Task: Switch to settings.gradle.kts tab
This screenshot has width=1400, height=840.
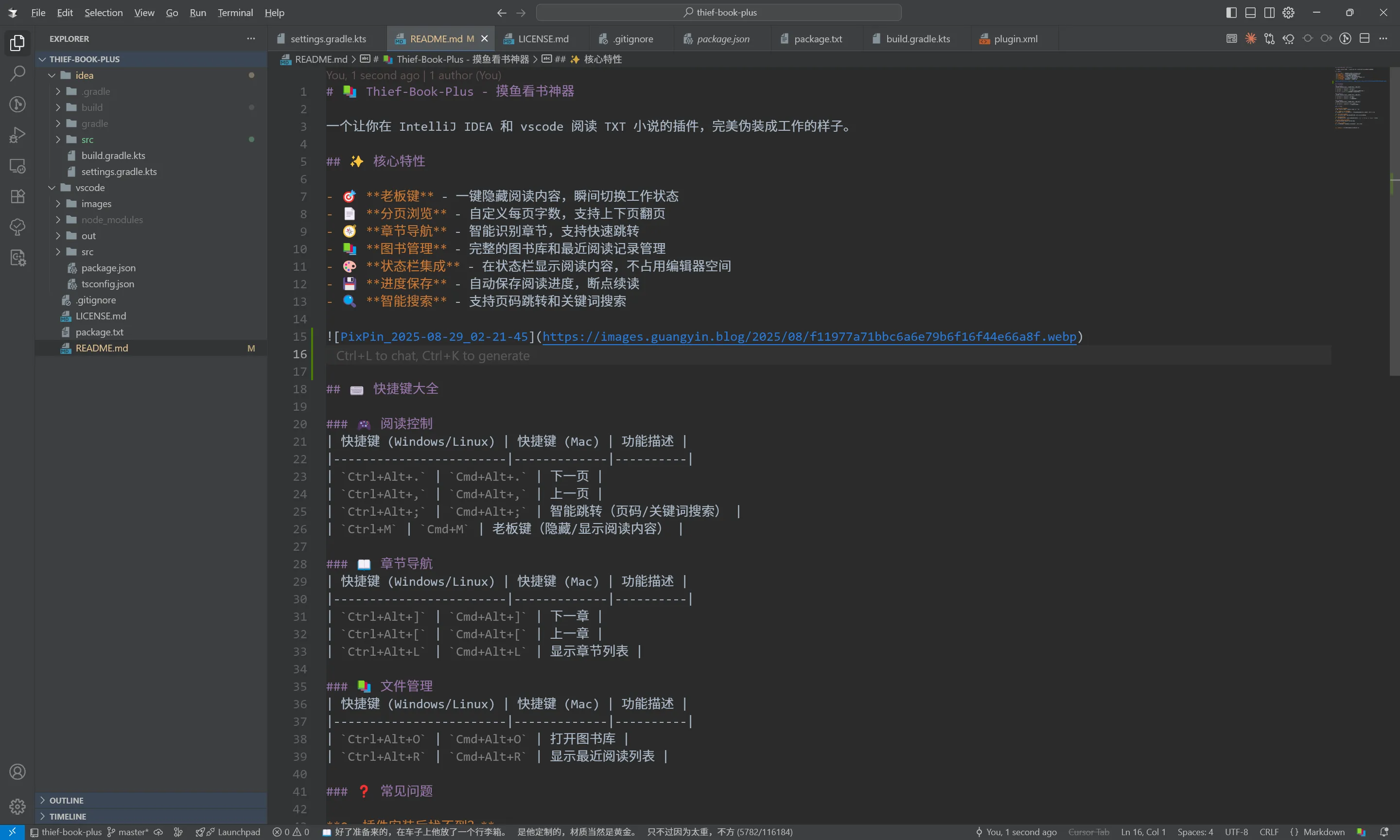Action: (328, 38)
